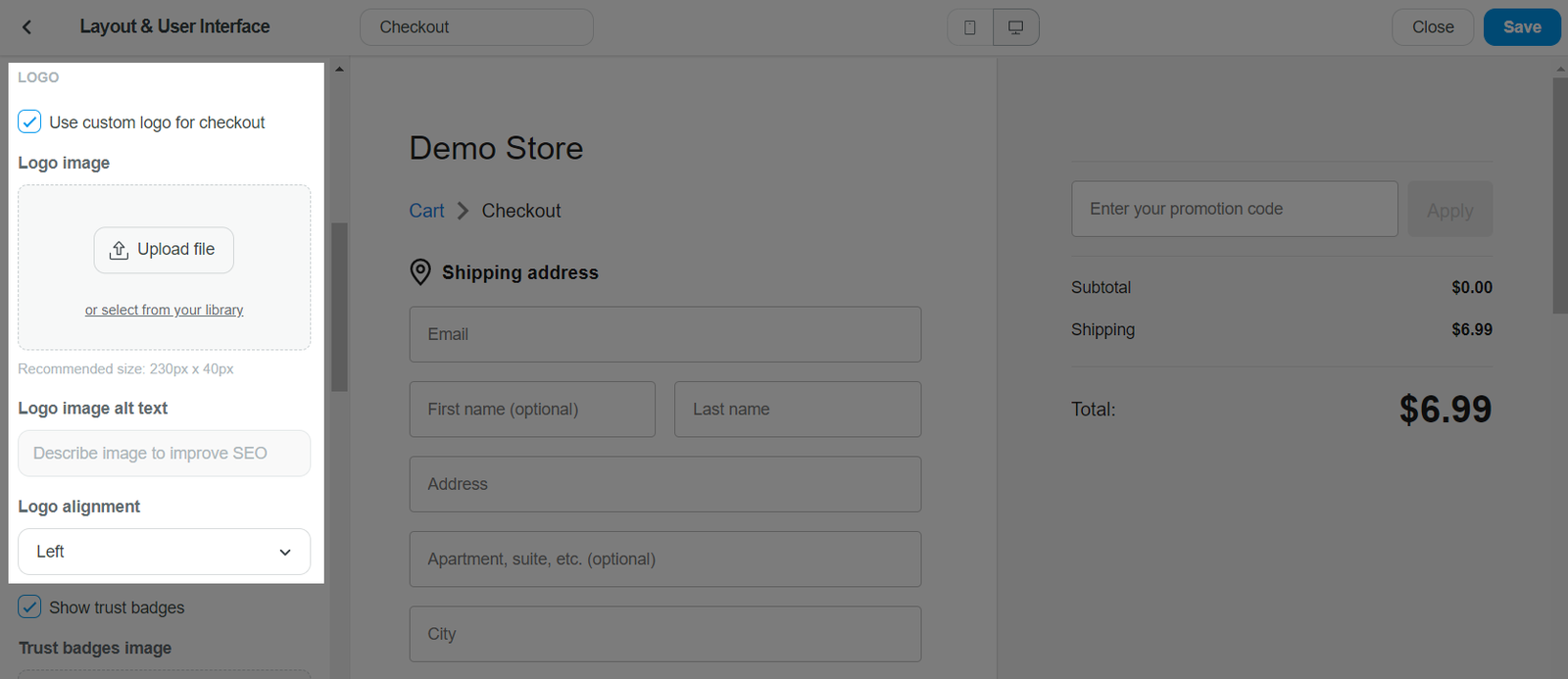Switch to mobile preview icon
The width and height of the screenshot is (1568, 679).
pyautogui.click(x=970, y=27)
